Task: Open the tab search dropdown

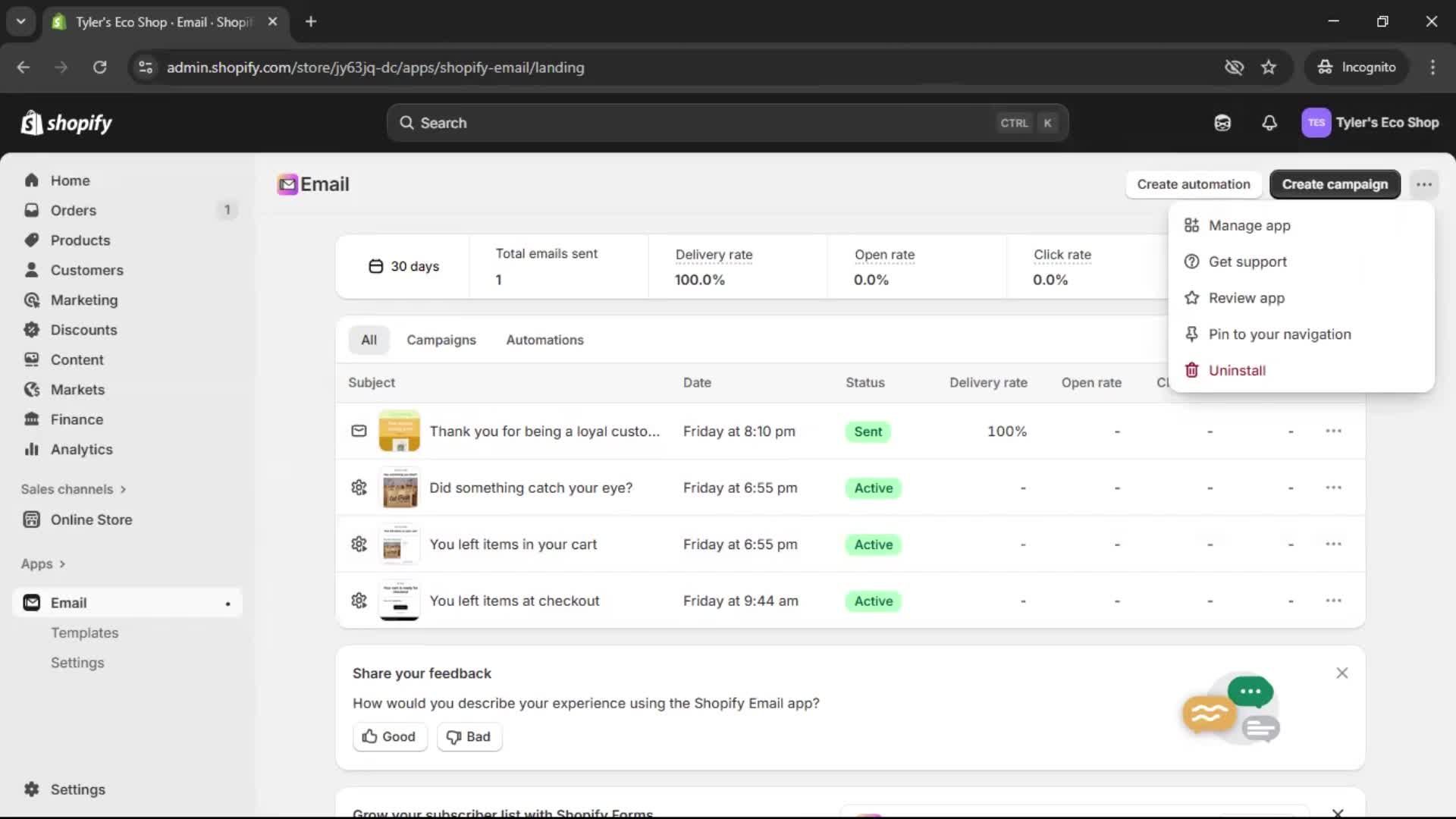Action: coord(21,22)
